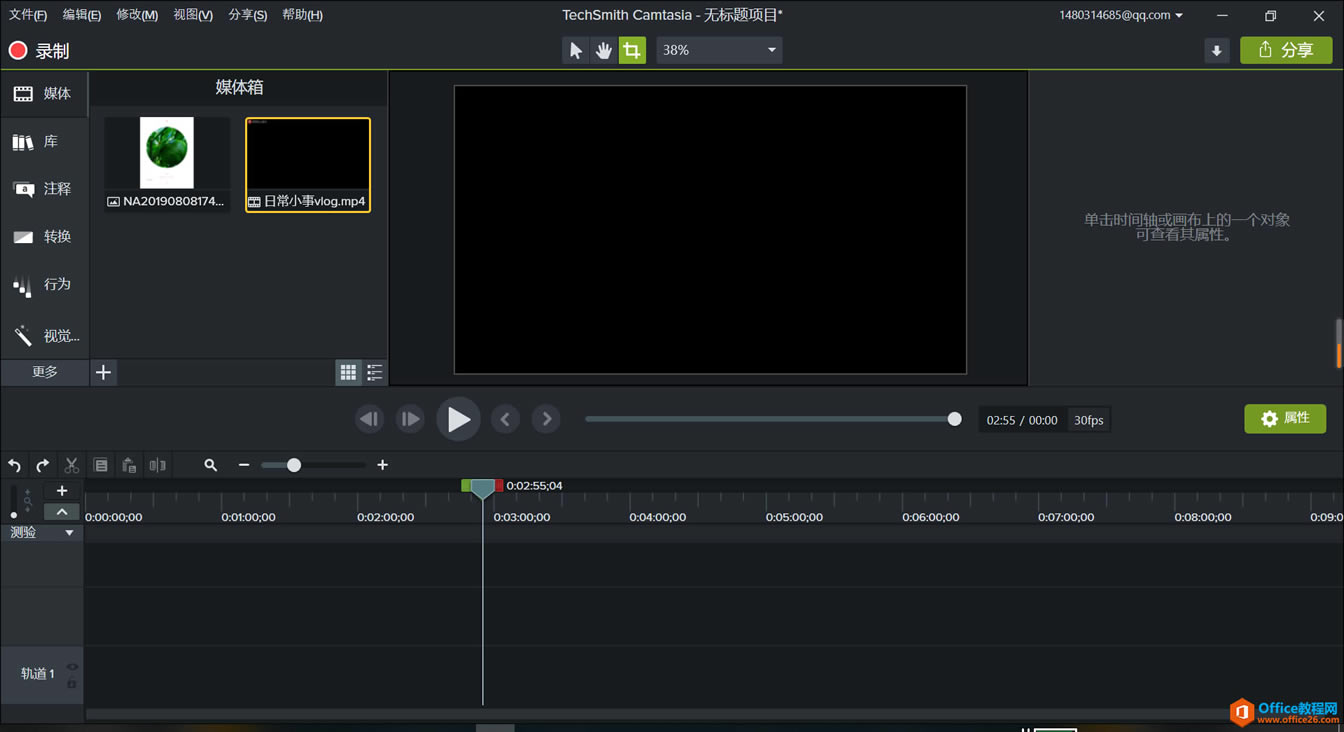Select the 日常小事vlog.mp4 video thumbnail
This screenshot has height=732, width=1344.
308,164
